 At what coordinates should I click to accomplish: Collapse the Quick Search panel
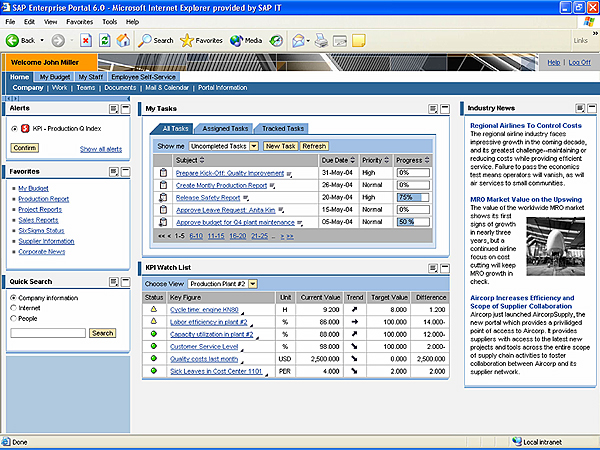coord(126,282)
